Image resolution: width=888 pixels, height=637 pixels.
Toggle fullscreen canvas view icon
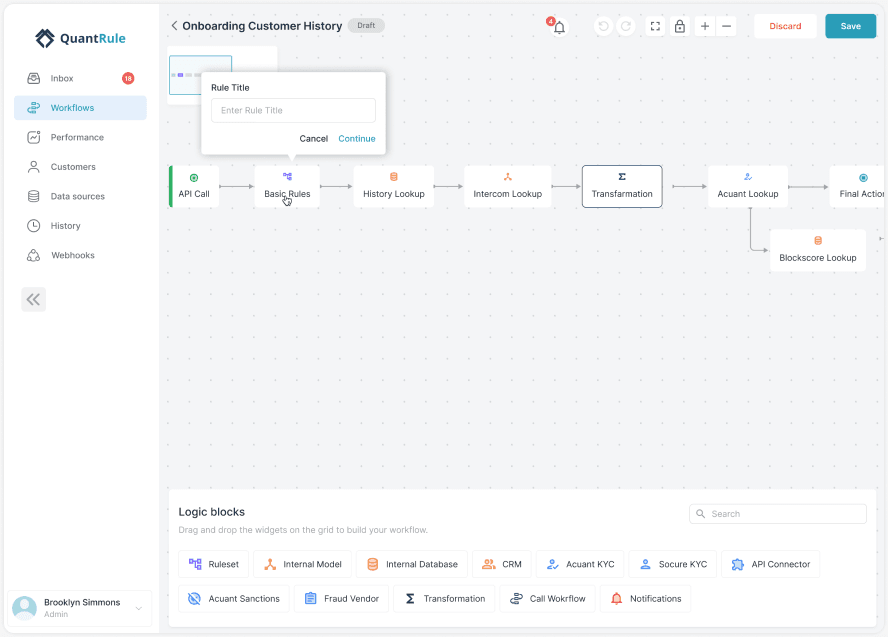[x=655, y=26]
